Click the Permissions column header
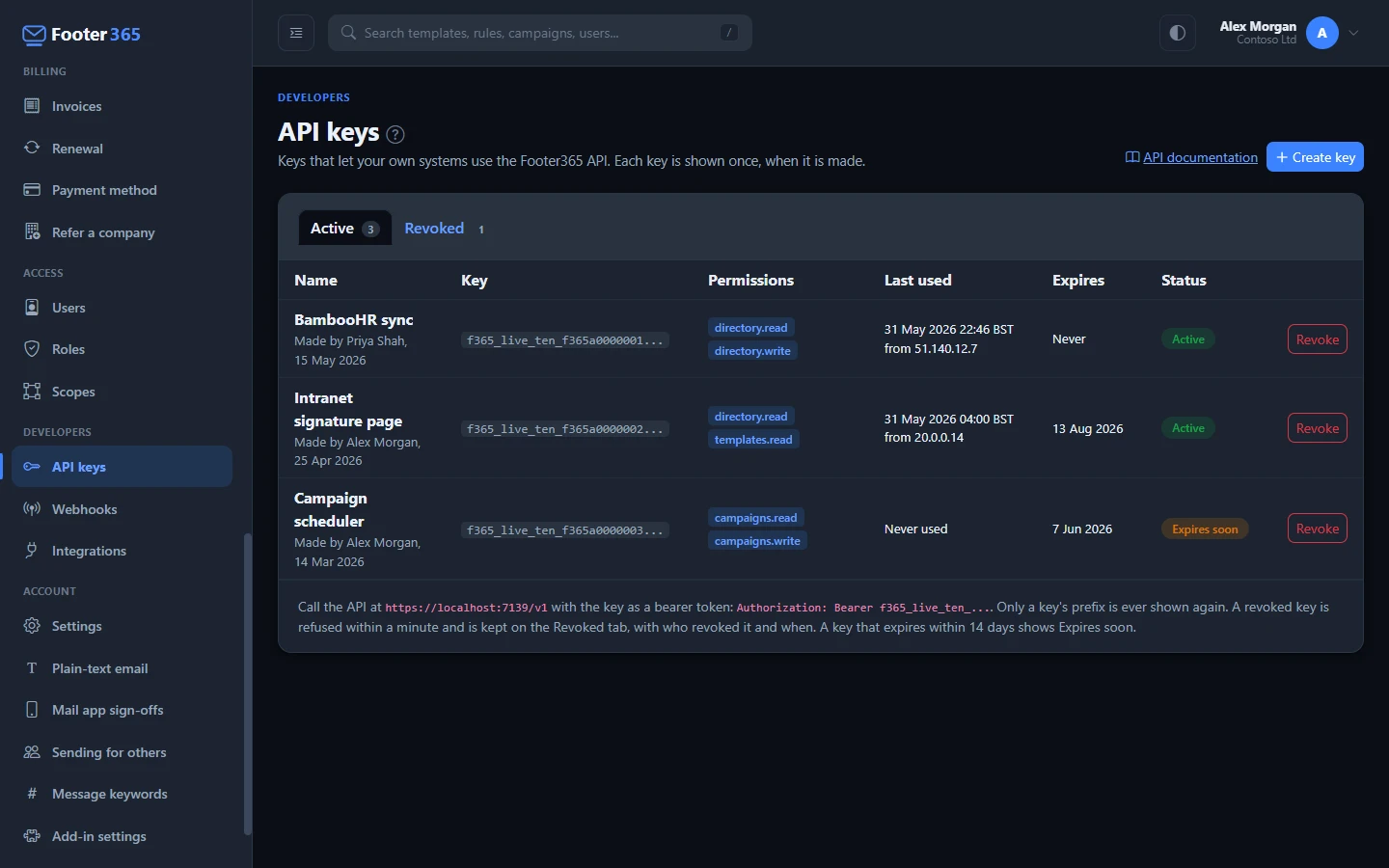The height and width of the screenshot is (868, 1389). click(751, 281)
